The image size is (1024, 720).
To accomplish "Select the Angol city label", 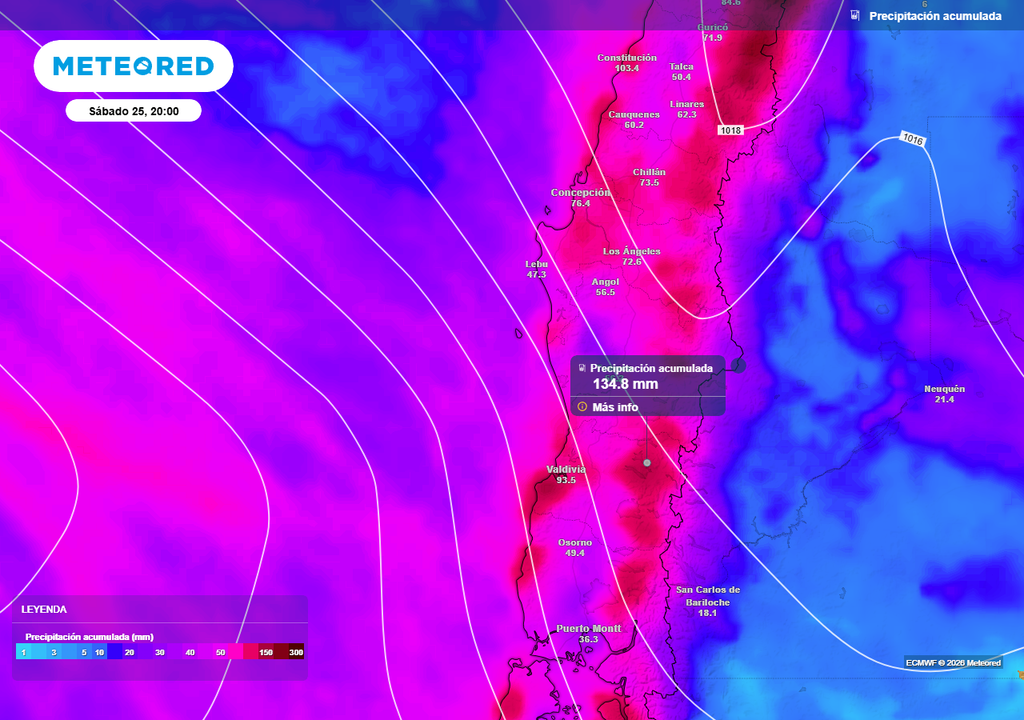I will click(x=605, y=287).
